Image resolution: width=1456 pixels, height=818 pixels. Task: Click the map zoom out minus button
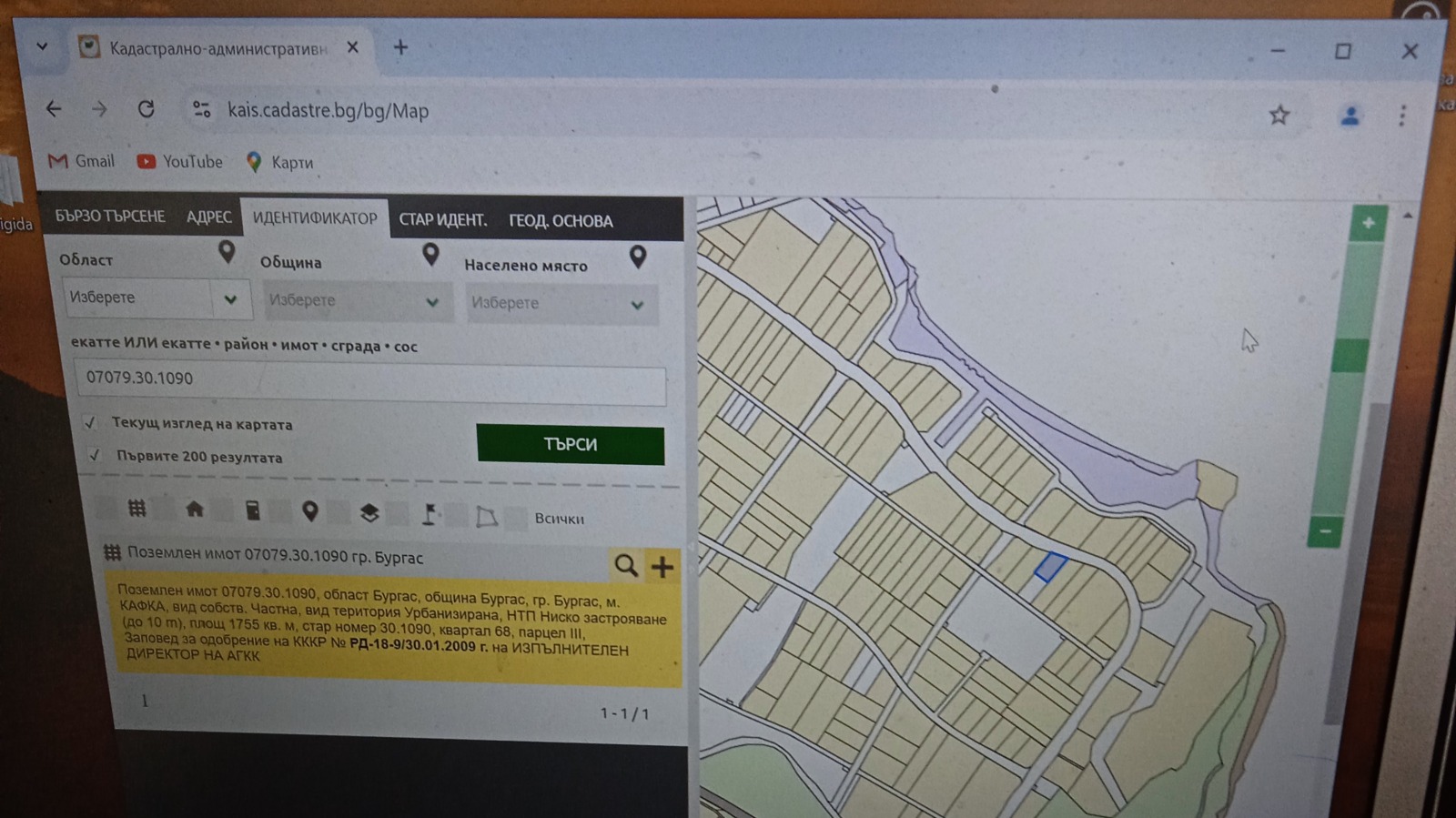click(x=1325, y=530)
